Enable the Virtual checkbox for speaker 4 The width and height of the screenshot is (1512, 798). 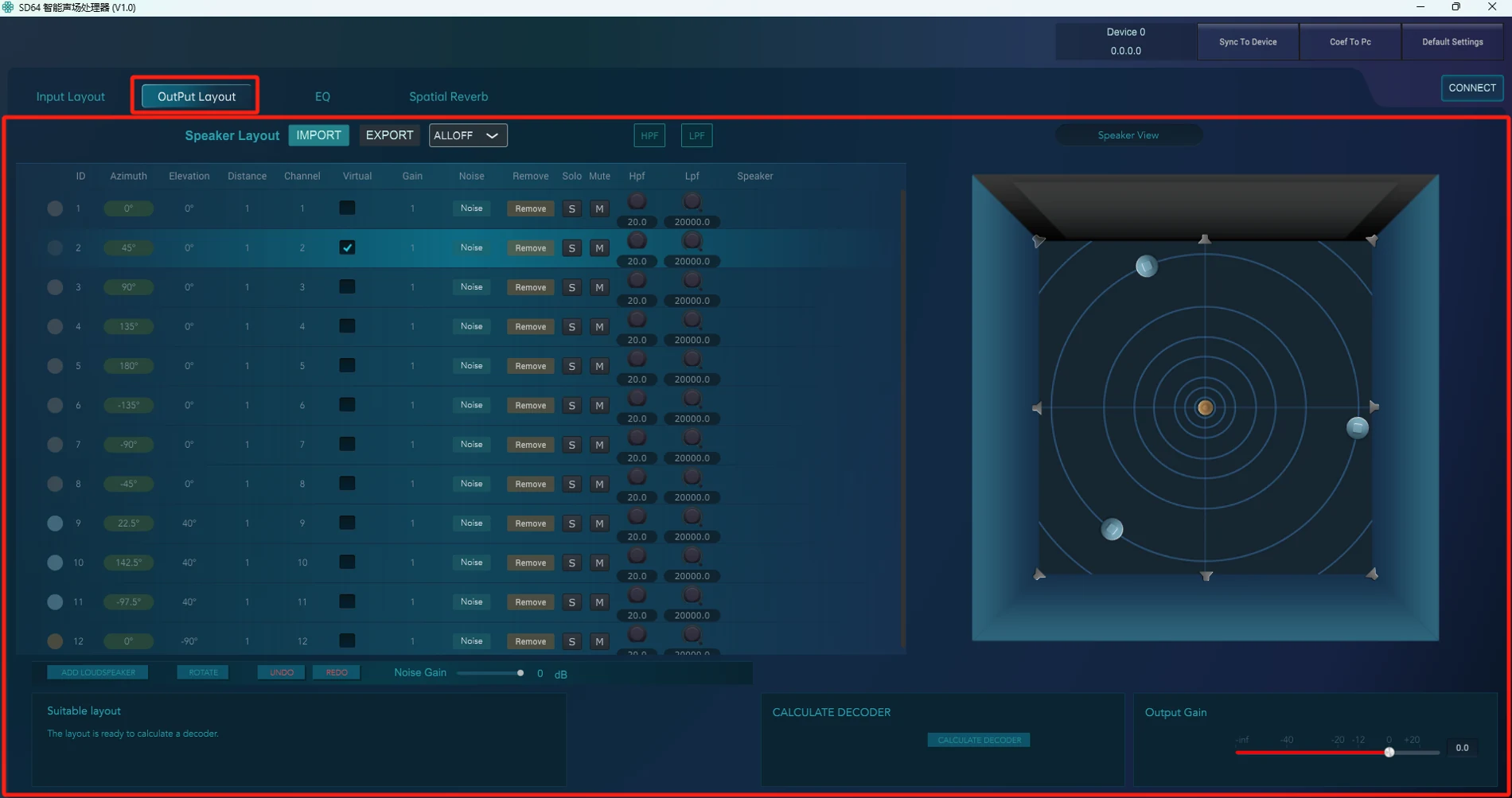click(347, 326)
